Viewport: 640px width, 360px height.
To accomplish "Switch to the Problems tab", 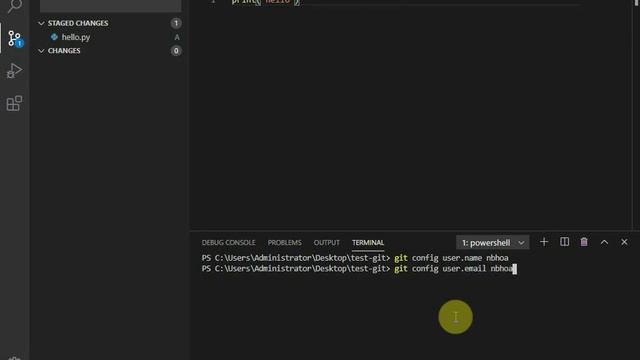I will point(284,242).
